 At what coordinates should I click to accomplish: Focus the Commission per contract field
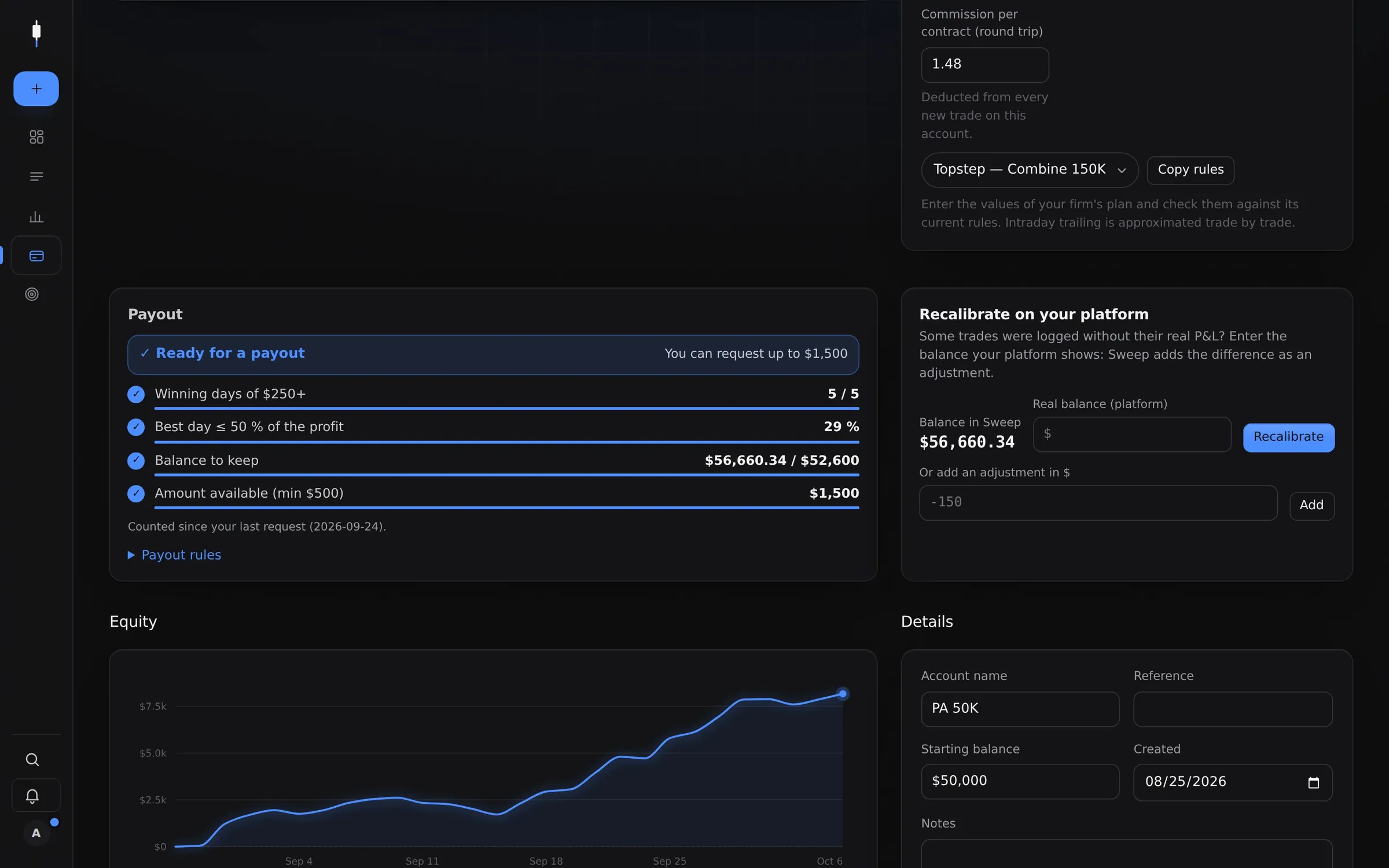(x=984, y=65)
